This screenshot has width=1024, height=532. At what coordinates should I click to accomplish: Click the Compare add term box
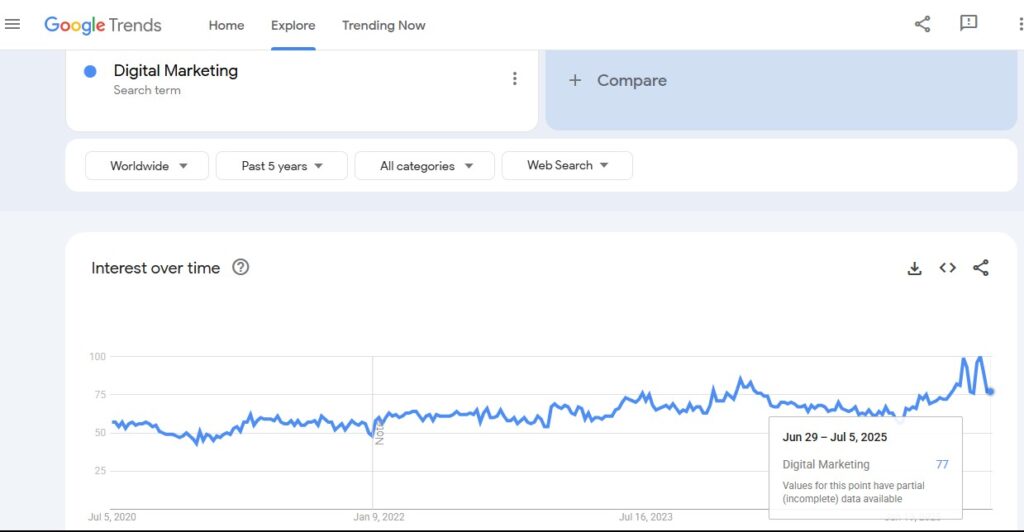pyautogui.click(x=781, y=90)
